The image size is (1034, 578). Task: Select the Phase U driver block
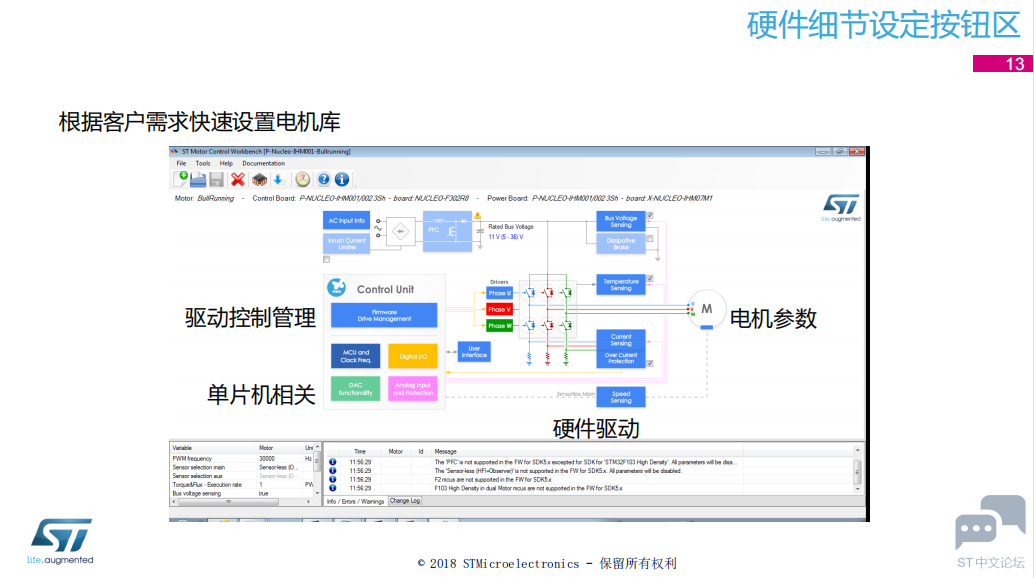[499, 293]
